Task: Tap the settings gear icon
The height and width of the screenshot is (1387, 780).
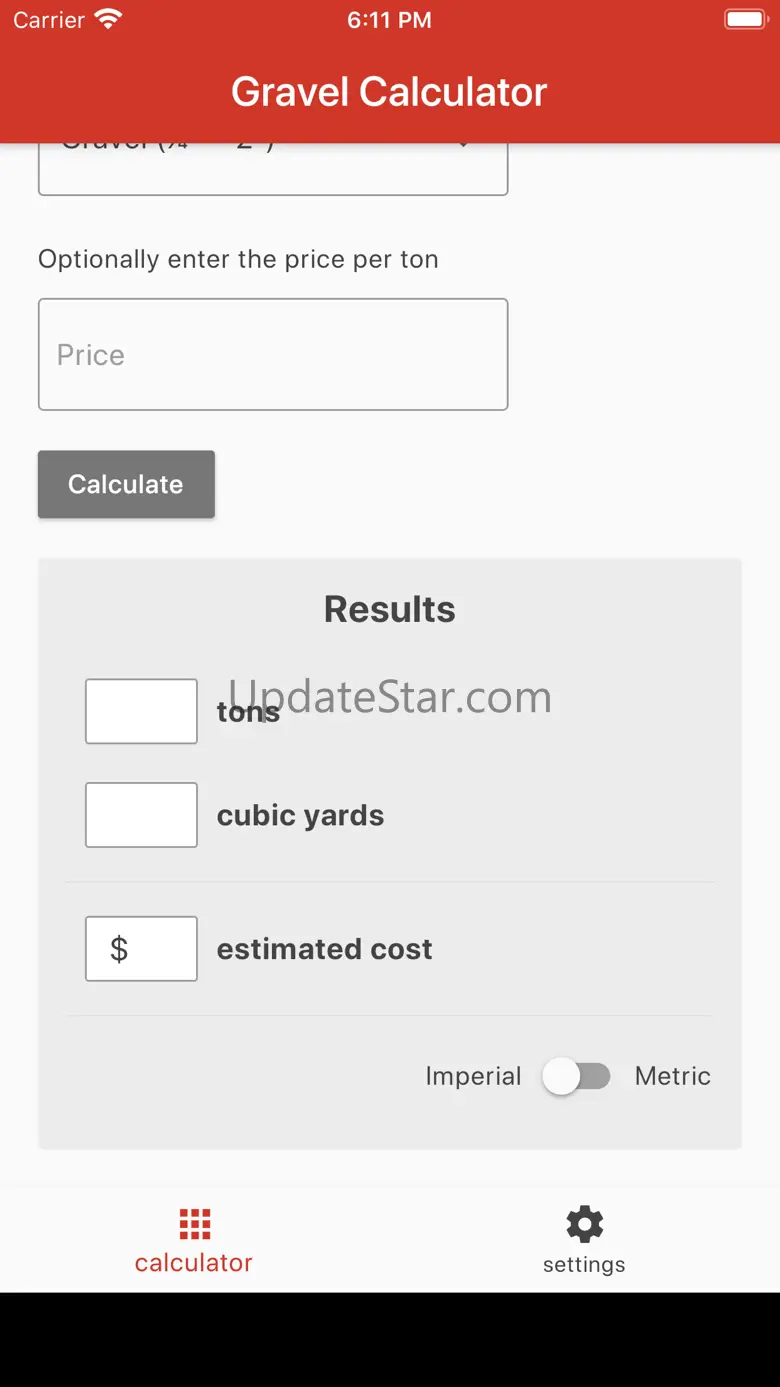Action: [584, 1224]
